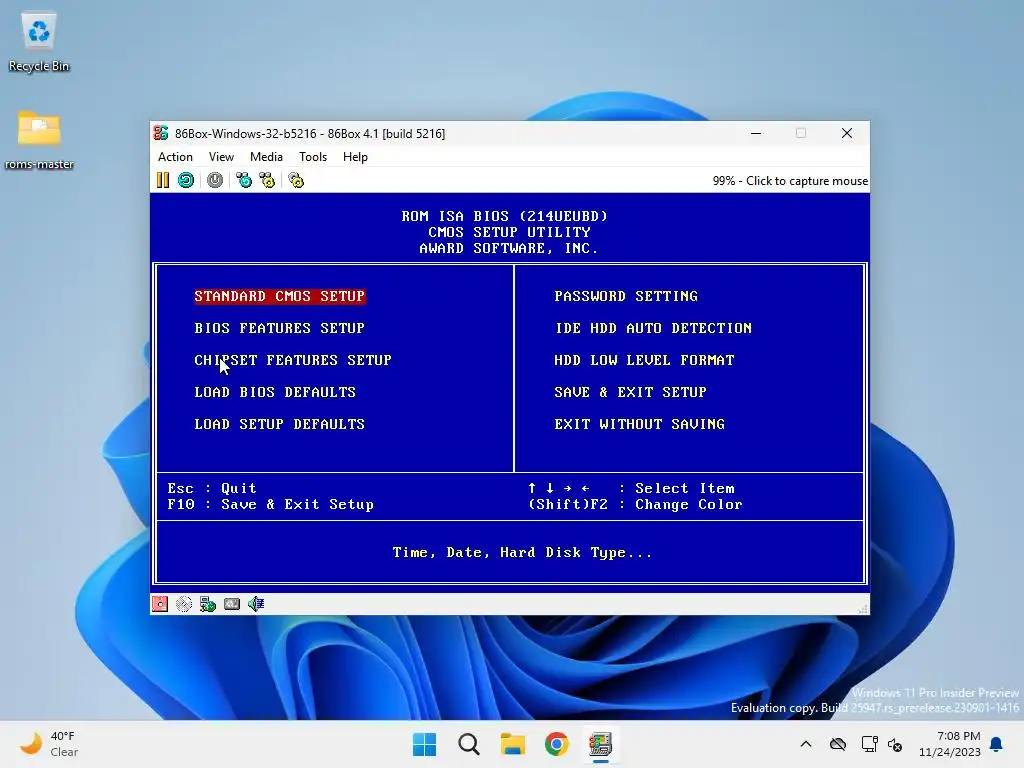This screenshot has height=768, width=1024.
Task: Select SAVE & EXIT SETUP
Action: [x=631, y=392]
